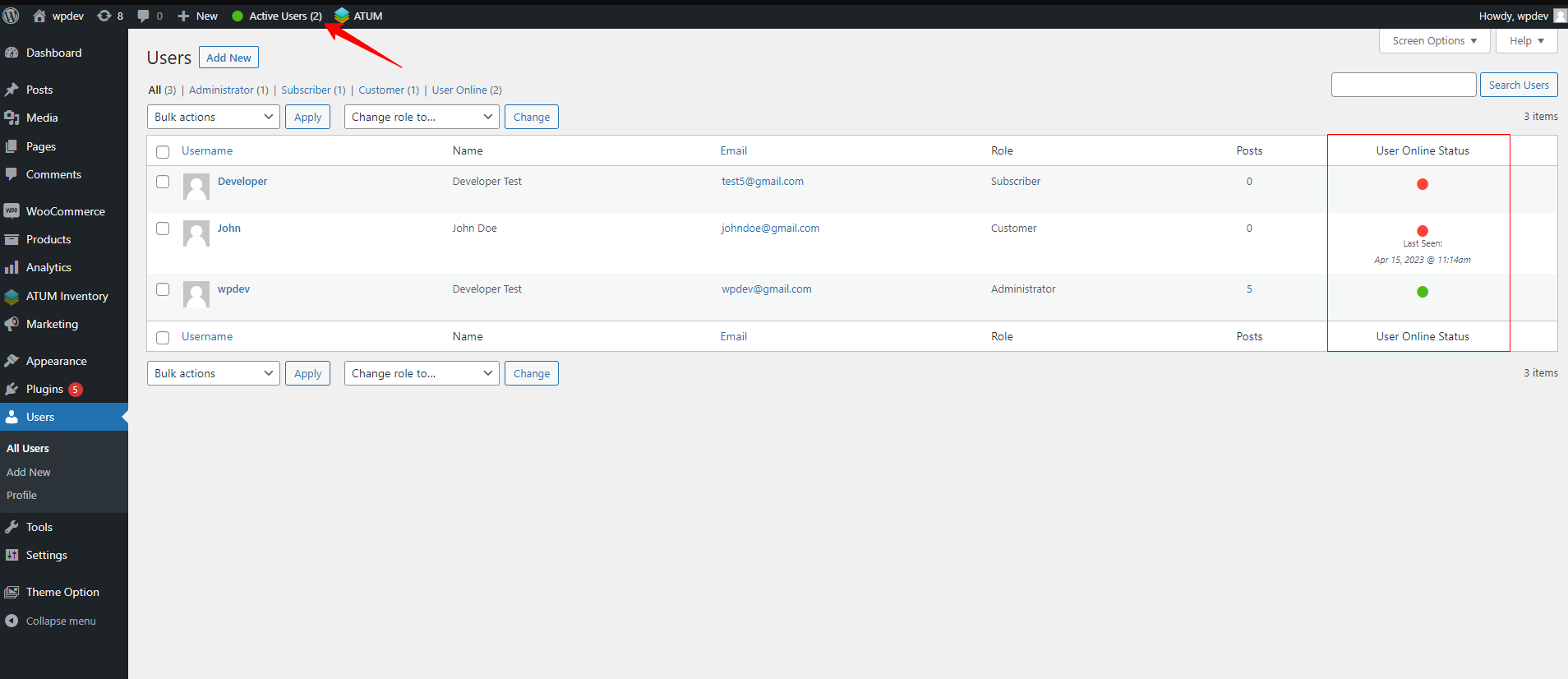Check the wpdev user row checkbox

click(163, 289)
